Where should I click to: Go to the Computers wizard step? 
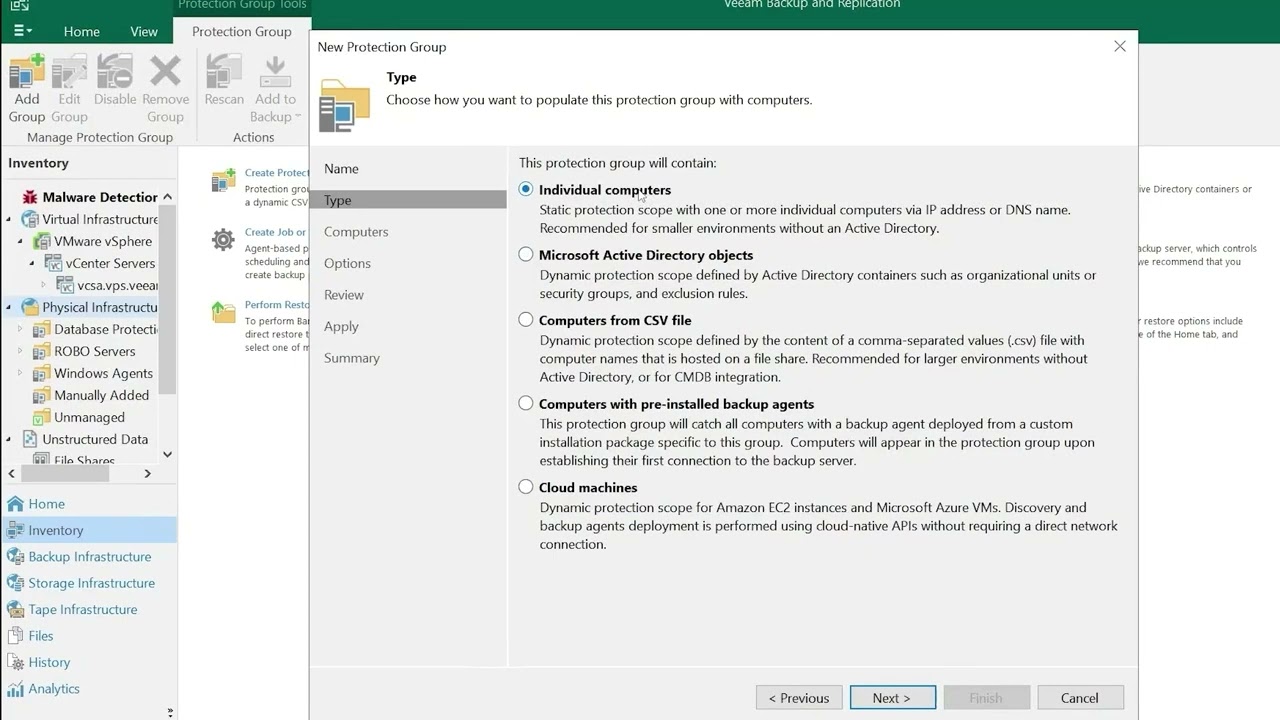tap(356, 232)
